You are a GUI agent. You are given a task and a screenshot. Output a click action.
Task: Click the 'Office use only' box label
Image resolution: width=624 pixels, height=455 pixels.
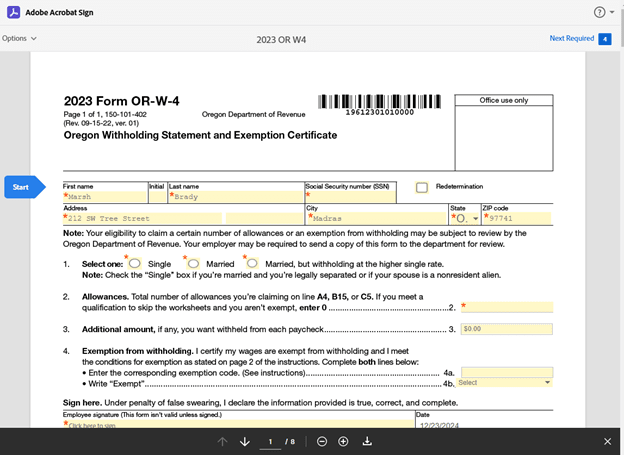[503, 100]
